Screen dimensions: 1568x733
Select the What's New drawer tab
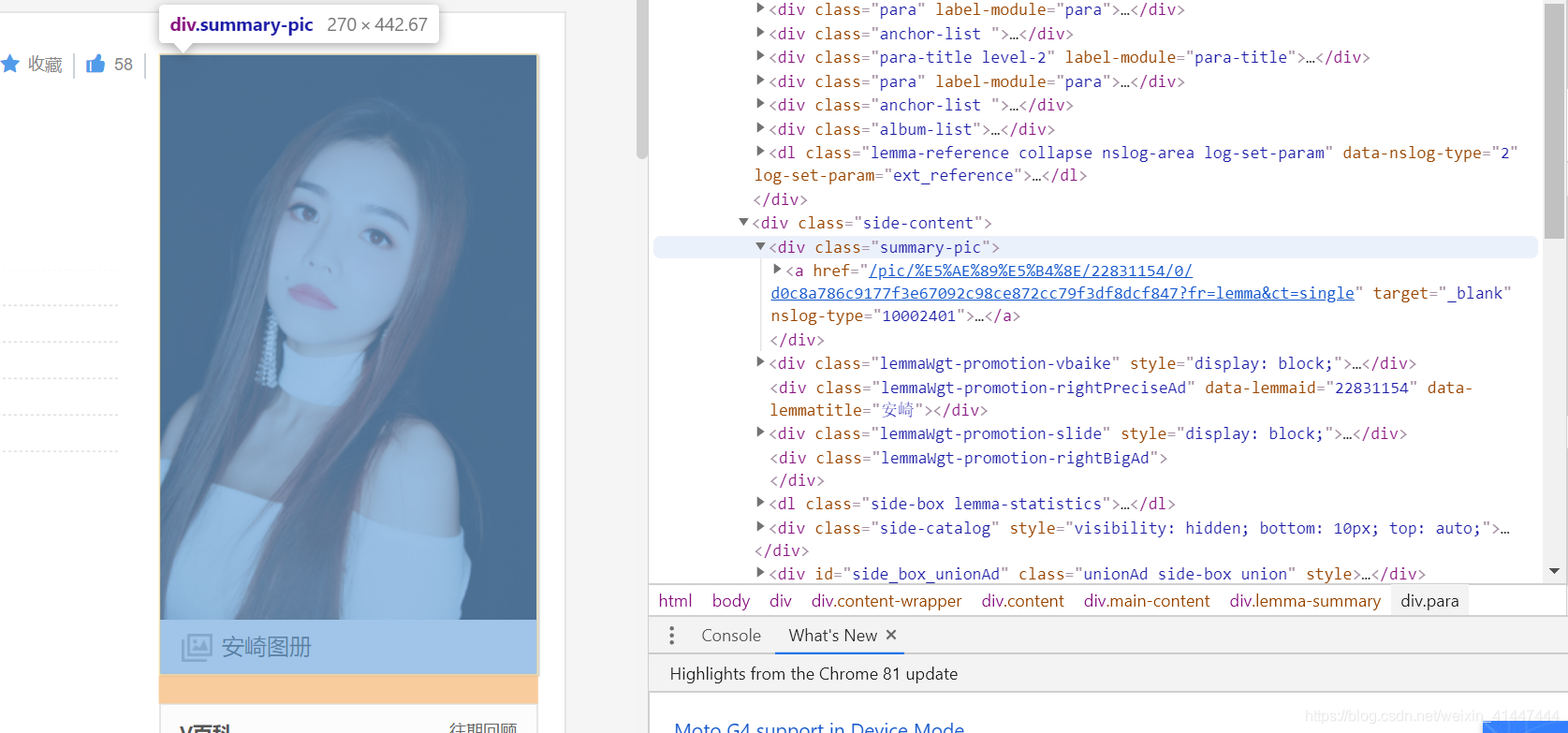tap(832, 636)
